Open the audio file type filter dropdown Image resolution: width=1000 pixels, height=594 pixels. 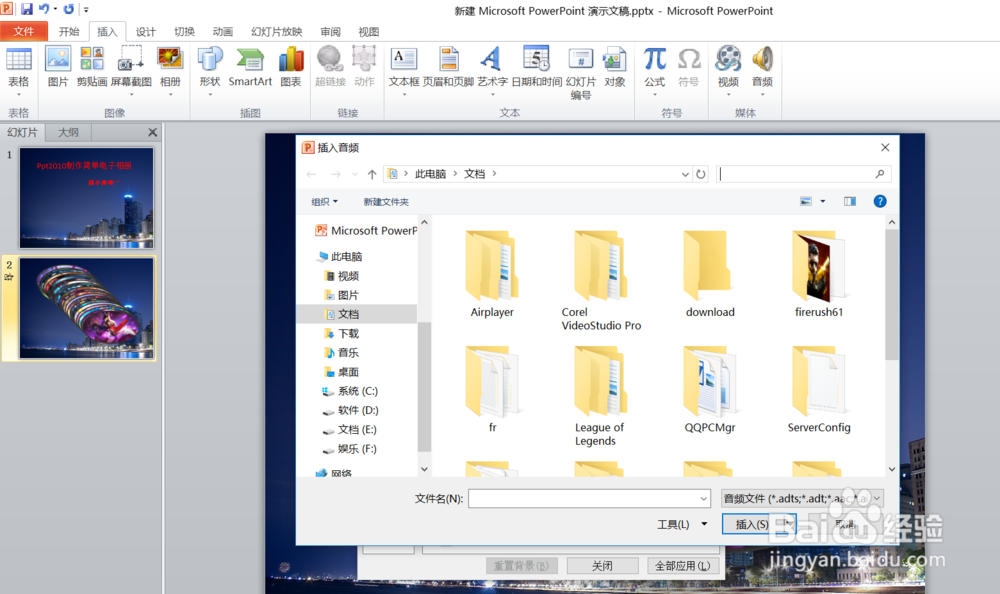pyautogui.click(x=877, y=498)
